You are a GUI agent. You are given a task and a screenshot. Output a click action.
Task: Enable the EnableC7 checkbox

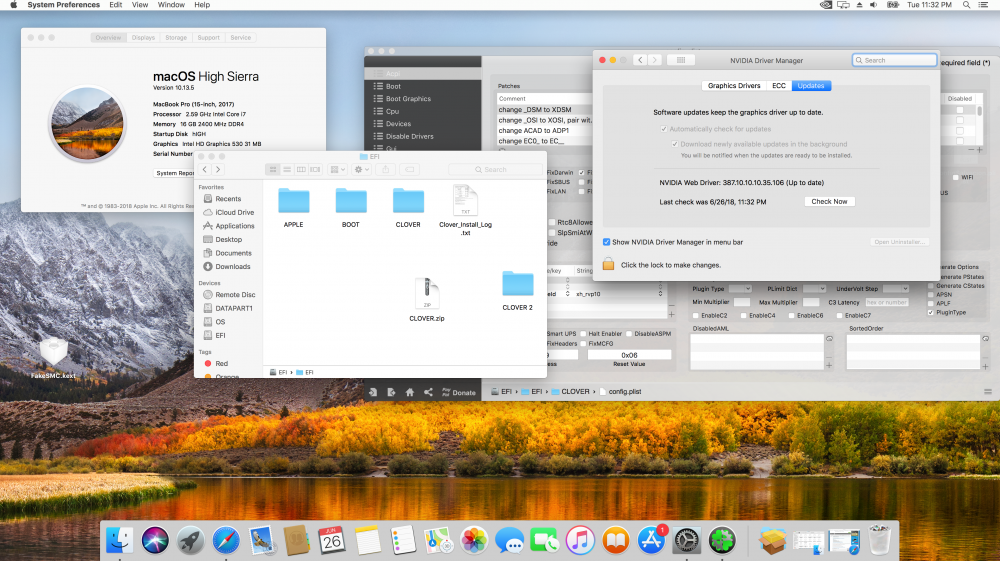839,316
